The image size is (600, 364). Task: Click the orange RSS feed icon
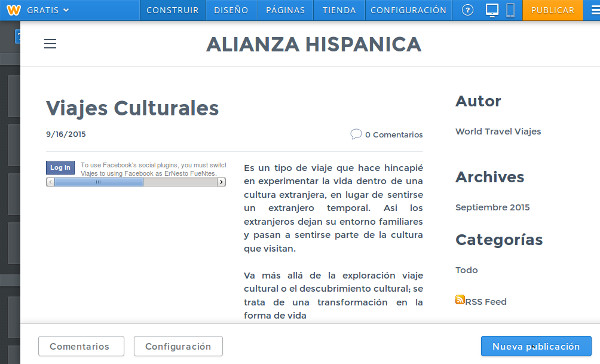[460, 299]
